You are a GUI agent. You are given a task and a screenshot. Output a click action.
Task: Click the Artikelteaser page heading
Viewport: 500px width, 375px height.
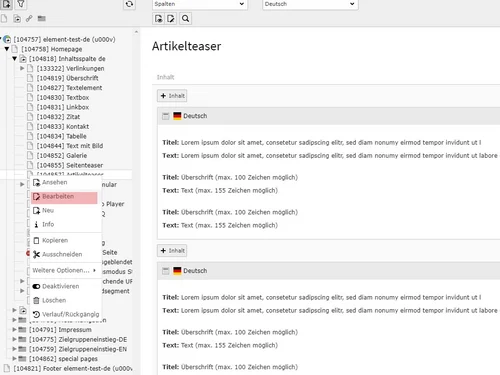[186, 46]
